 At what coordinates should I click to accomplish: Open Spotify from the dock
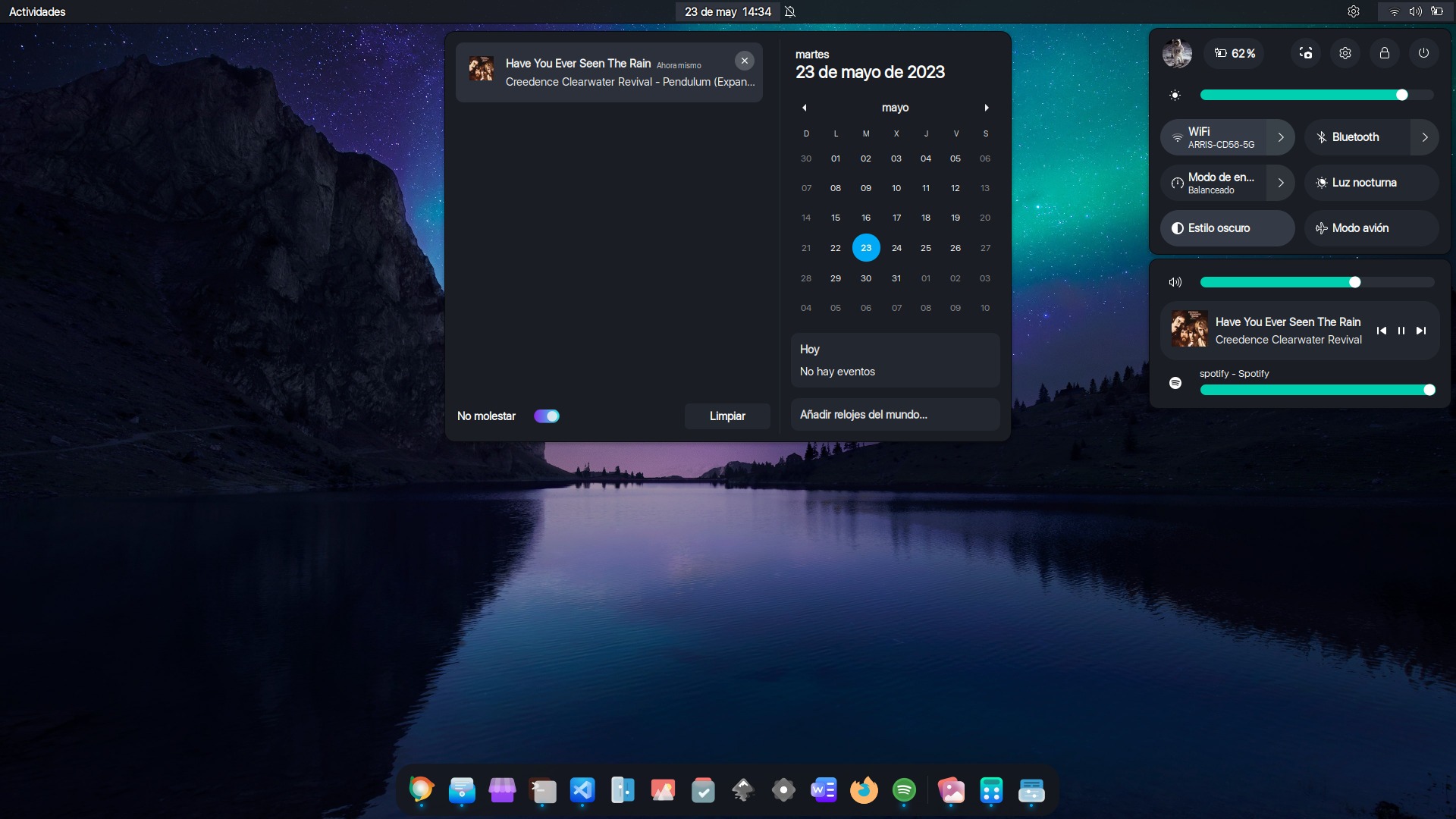(904, 790)
